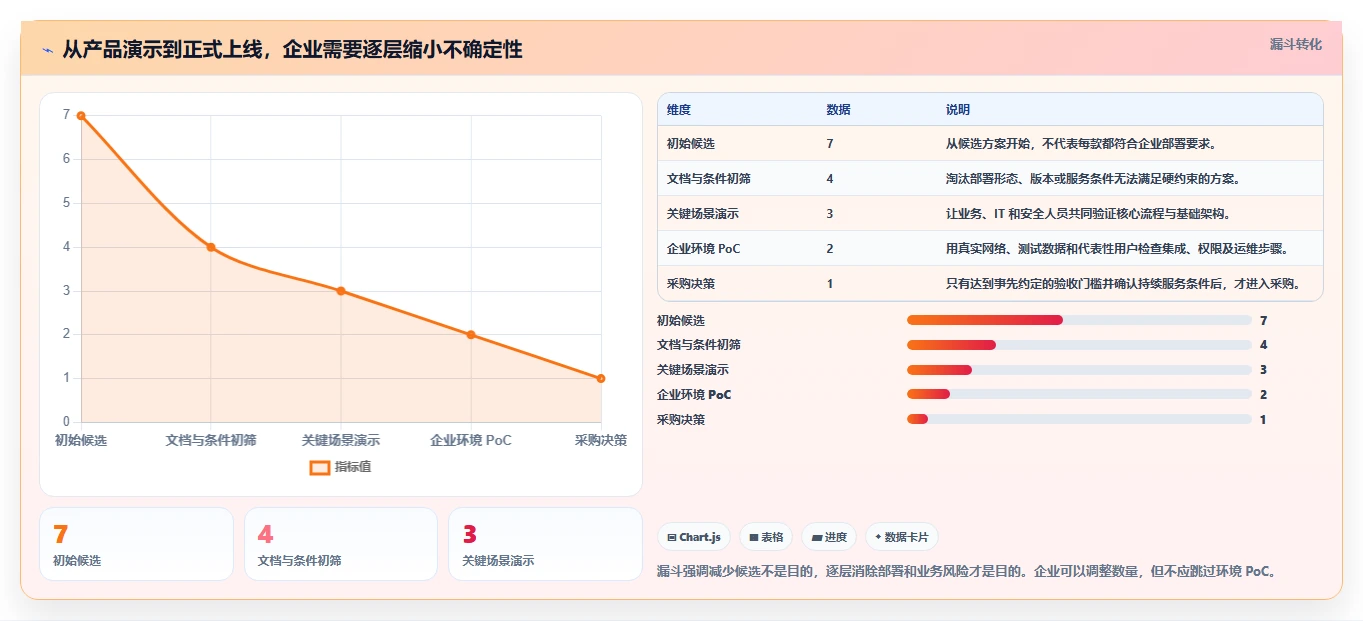This screenshot has width=1363, height=621.
Task: Click the stat card showing 7 初始候选
Action: point(136,544)
